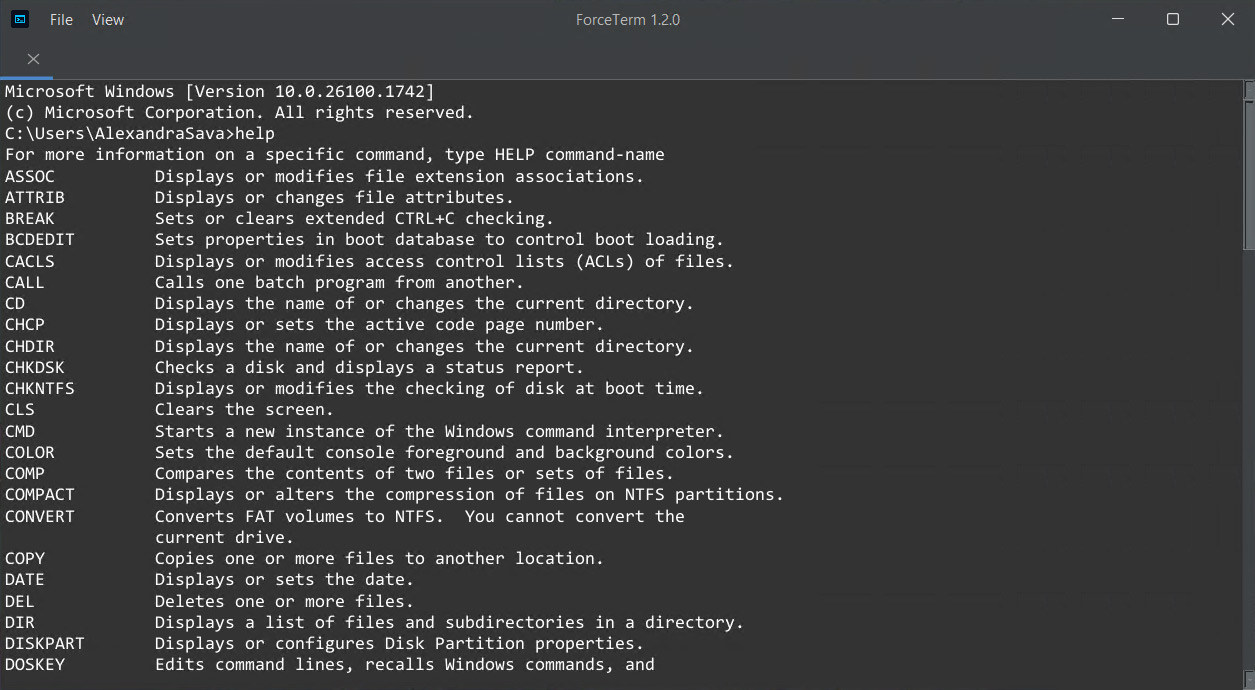Click the CHKDSK command description

pyautogui.click(x=369, y=367)
